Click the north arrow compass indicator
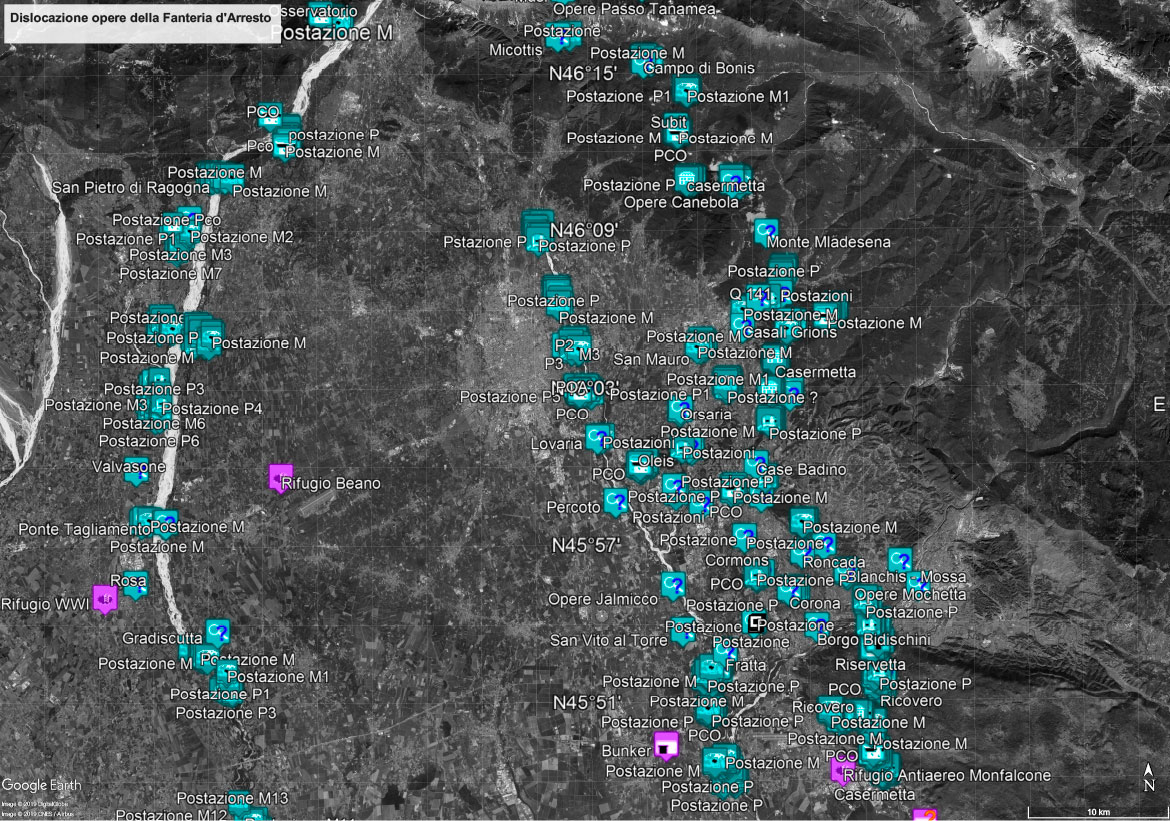This screenshot has height=821, width=1170. coord(1149,777)
